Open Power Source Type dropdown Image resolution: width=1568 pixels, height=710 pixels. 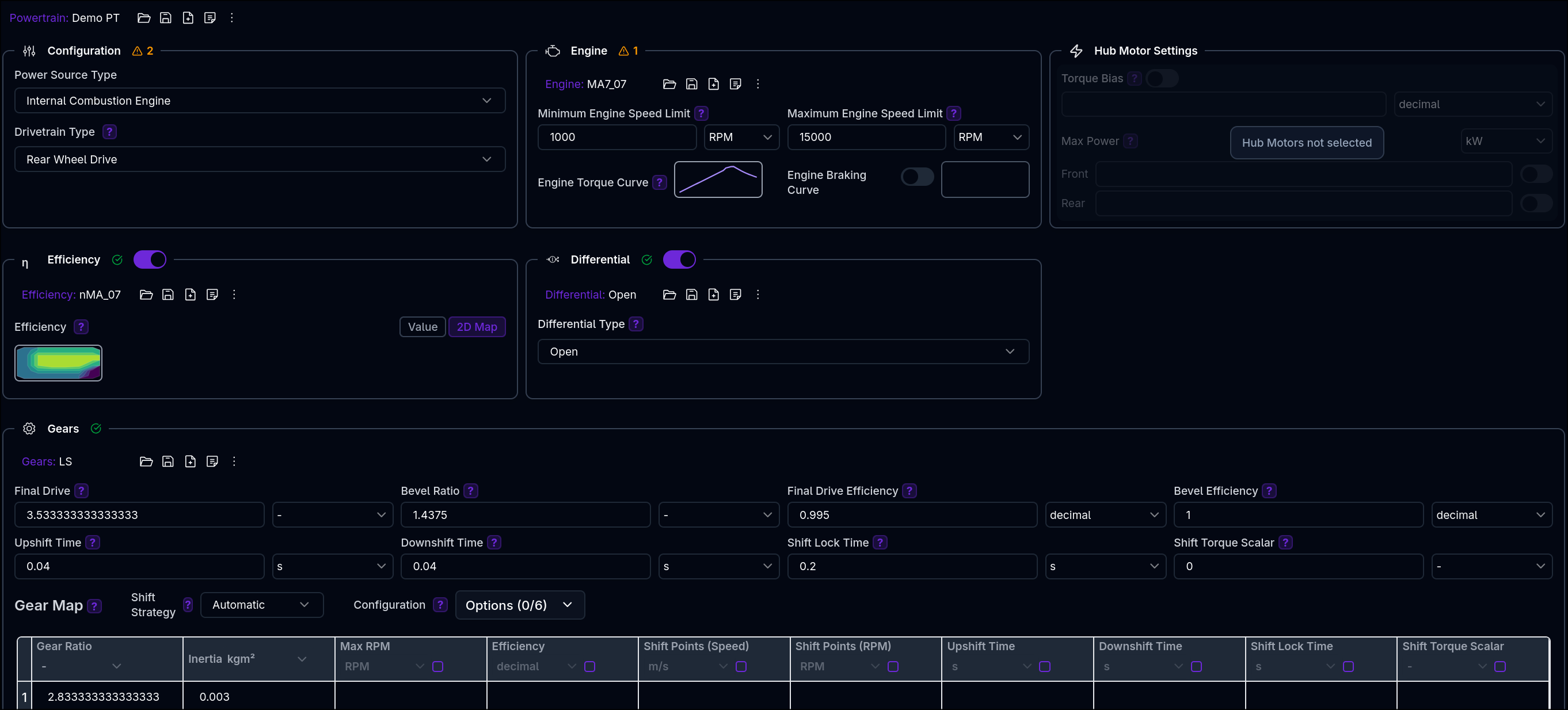coord(260,100)
